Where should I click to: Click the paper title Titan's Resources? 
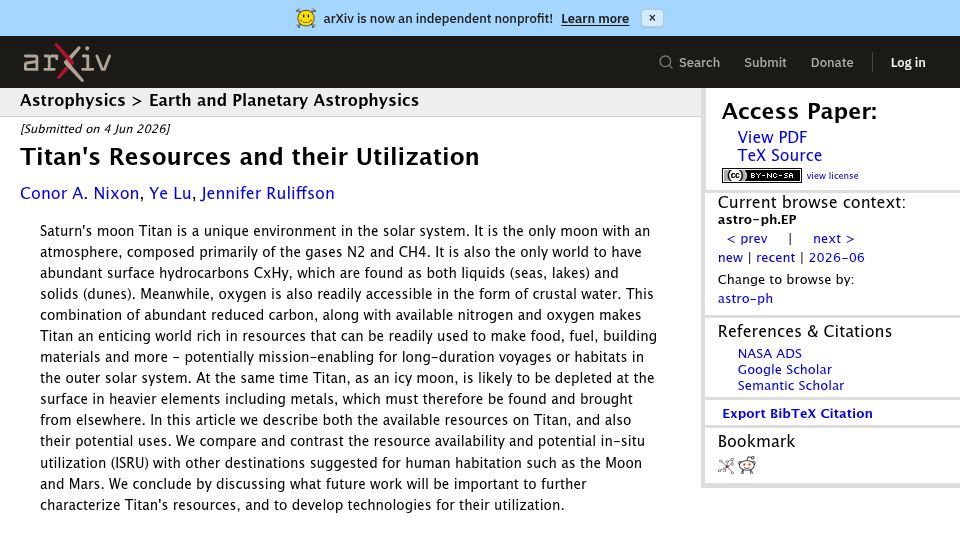[249, 157]
